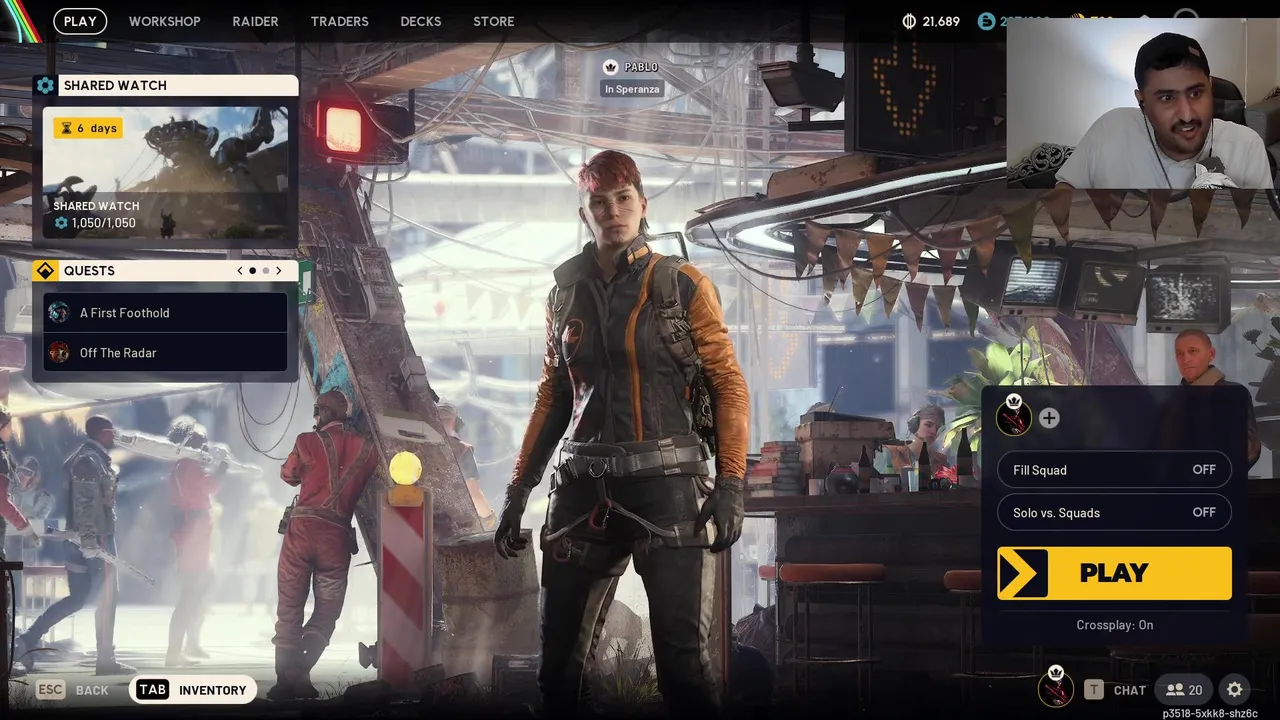This screenshot has height=720, width=1280.
Task: Toggle the Fill Squad option
Action: 1114,470
